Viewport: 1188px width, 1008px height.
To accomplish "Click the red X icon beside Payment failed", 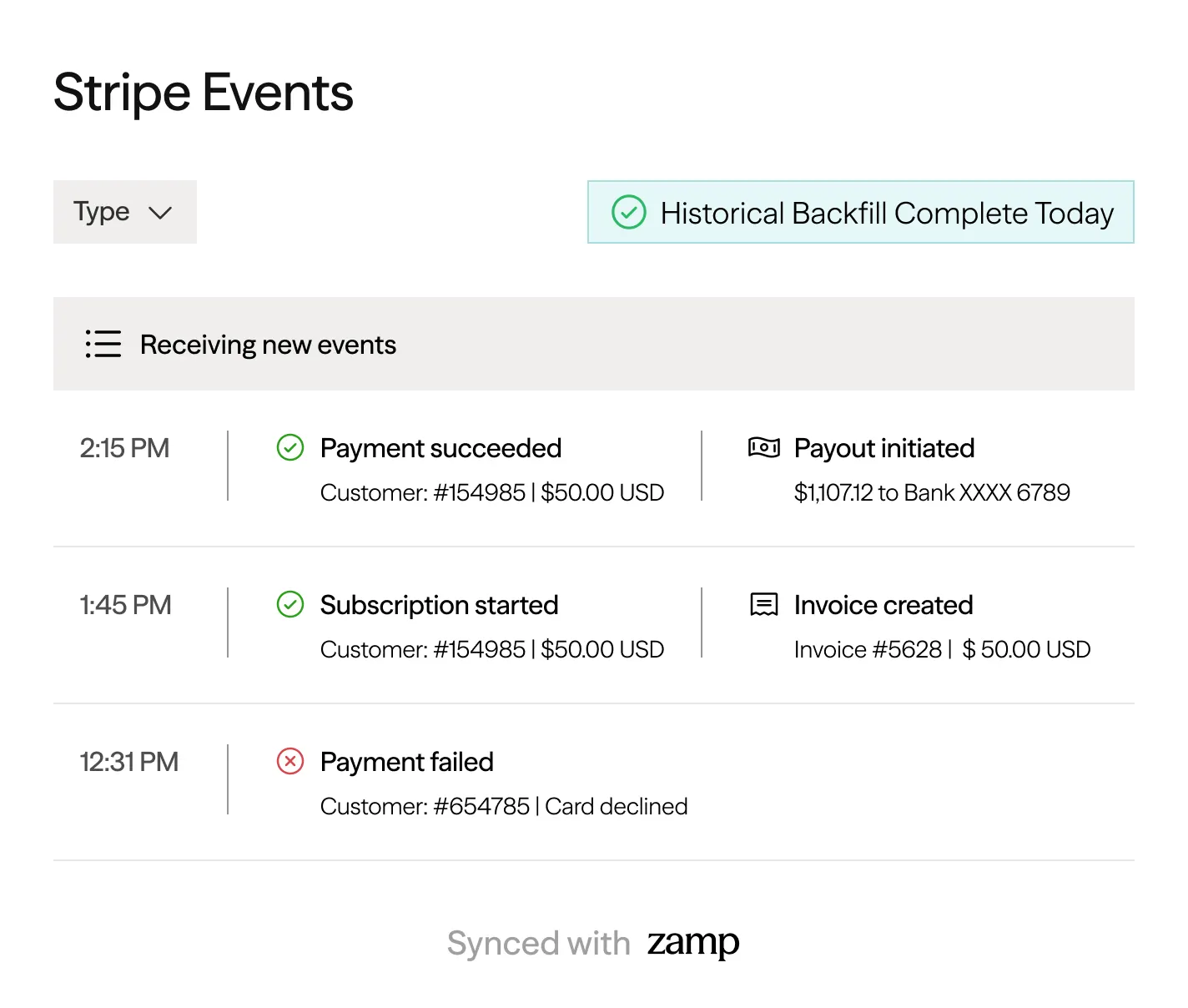I will click(289, 761).
